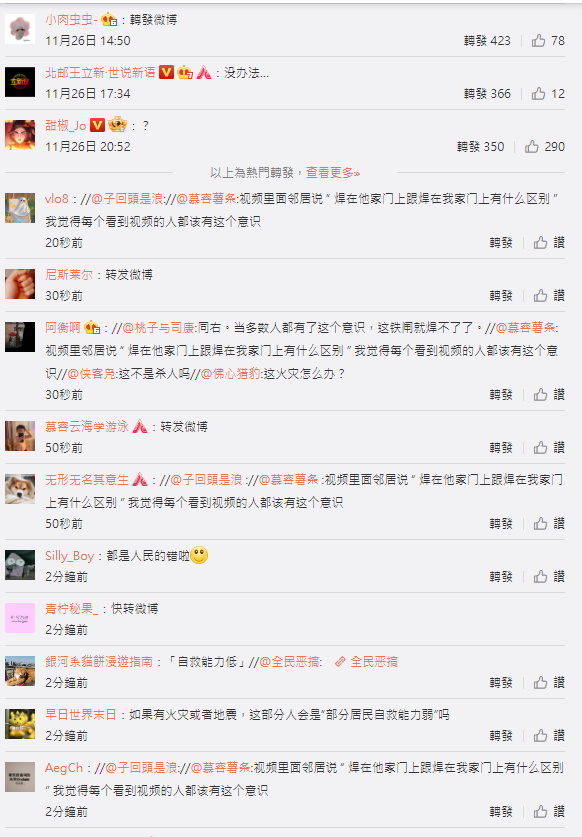Click 无形无名其意生's dog avatar
This screenshot has height=837, width=582.
[x=20, y=489]
